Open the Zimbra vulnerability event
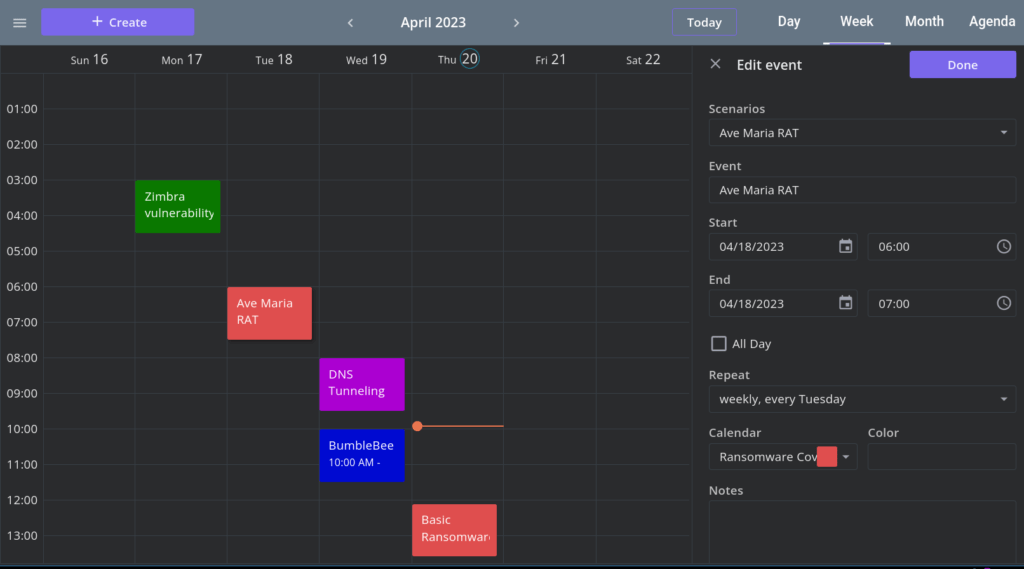This screenshot has height=569, width=1024. pyautogui.click(x=178, y=206)
